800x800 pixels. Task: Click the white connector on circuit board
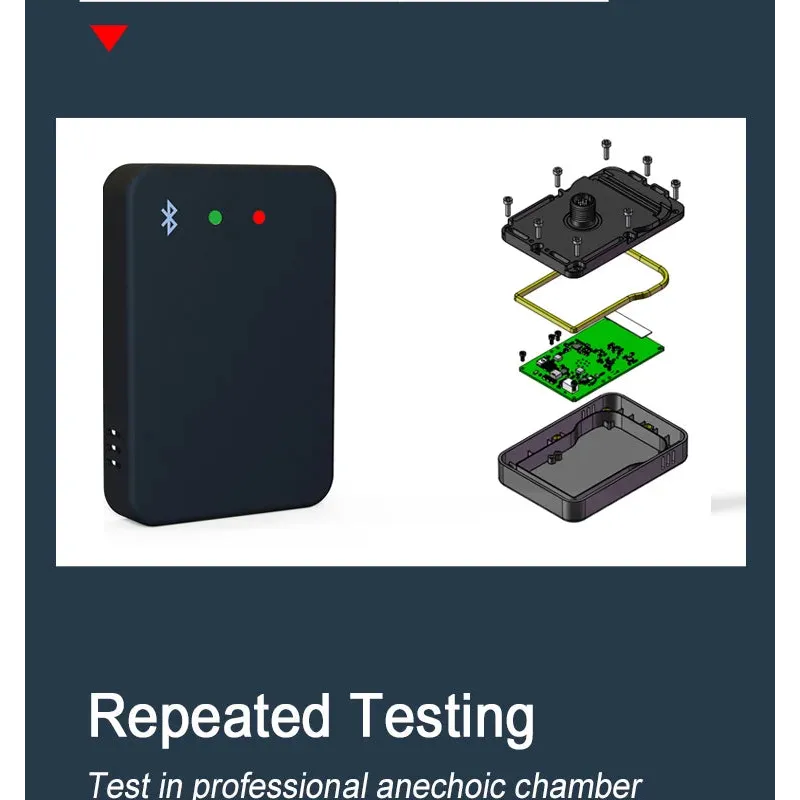coord(567,387)
